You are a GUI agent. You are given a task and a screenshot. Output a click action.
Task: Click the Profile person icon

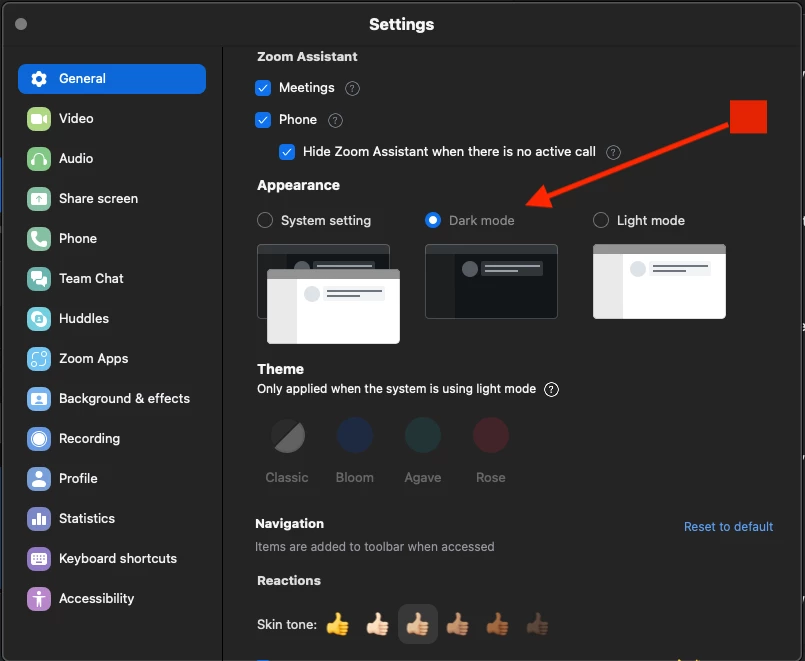click(39, 479)
